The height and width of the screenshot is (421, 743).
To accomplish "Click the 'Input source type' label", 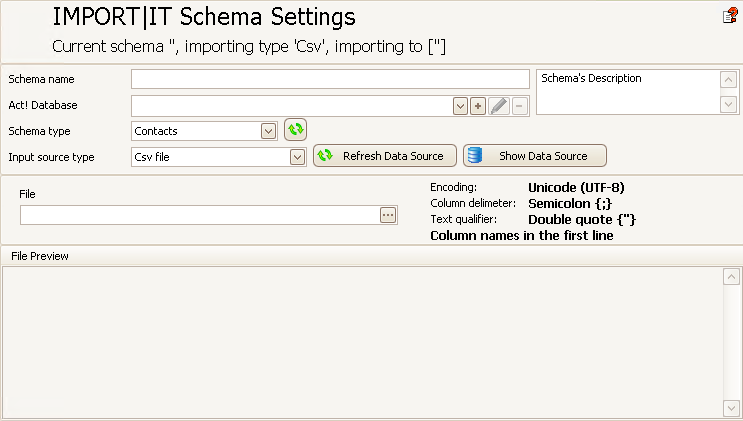I will pyautogui.click(x=51, y=157).
